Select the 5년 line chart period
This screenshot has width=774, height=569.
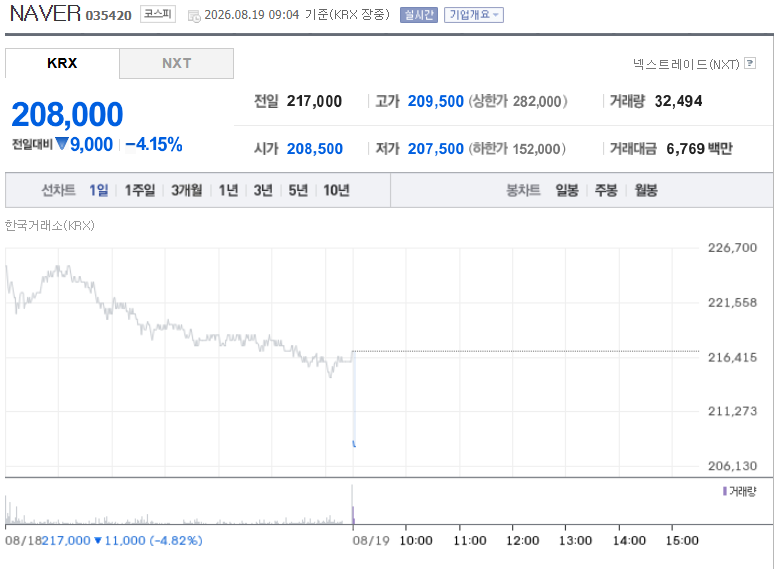[x=298, y=190]
